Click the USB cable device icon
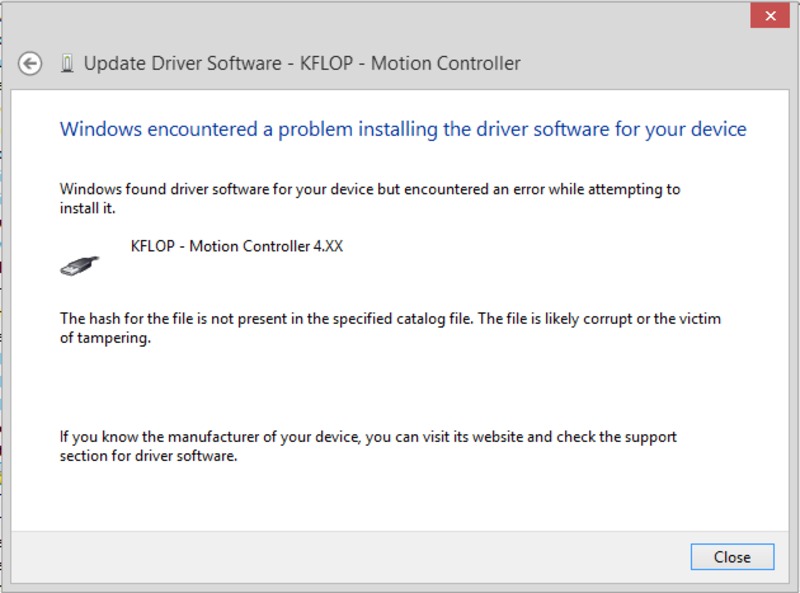This screenshot has width=800, height=593. (x=81, y=264)
